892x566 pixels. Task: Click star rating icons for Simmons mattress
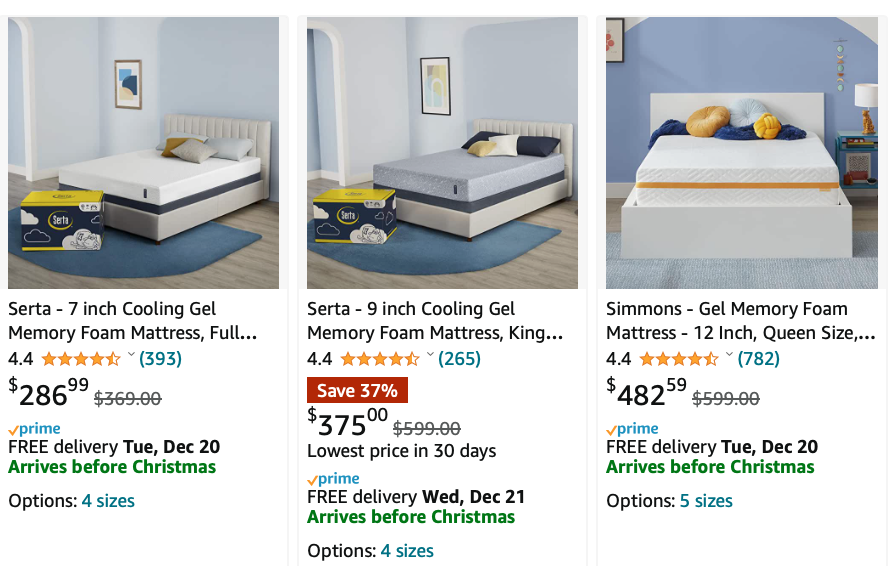(679, 359)
